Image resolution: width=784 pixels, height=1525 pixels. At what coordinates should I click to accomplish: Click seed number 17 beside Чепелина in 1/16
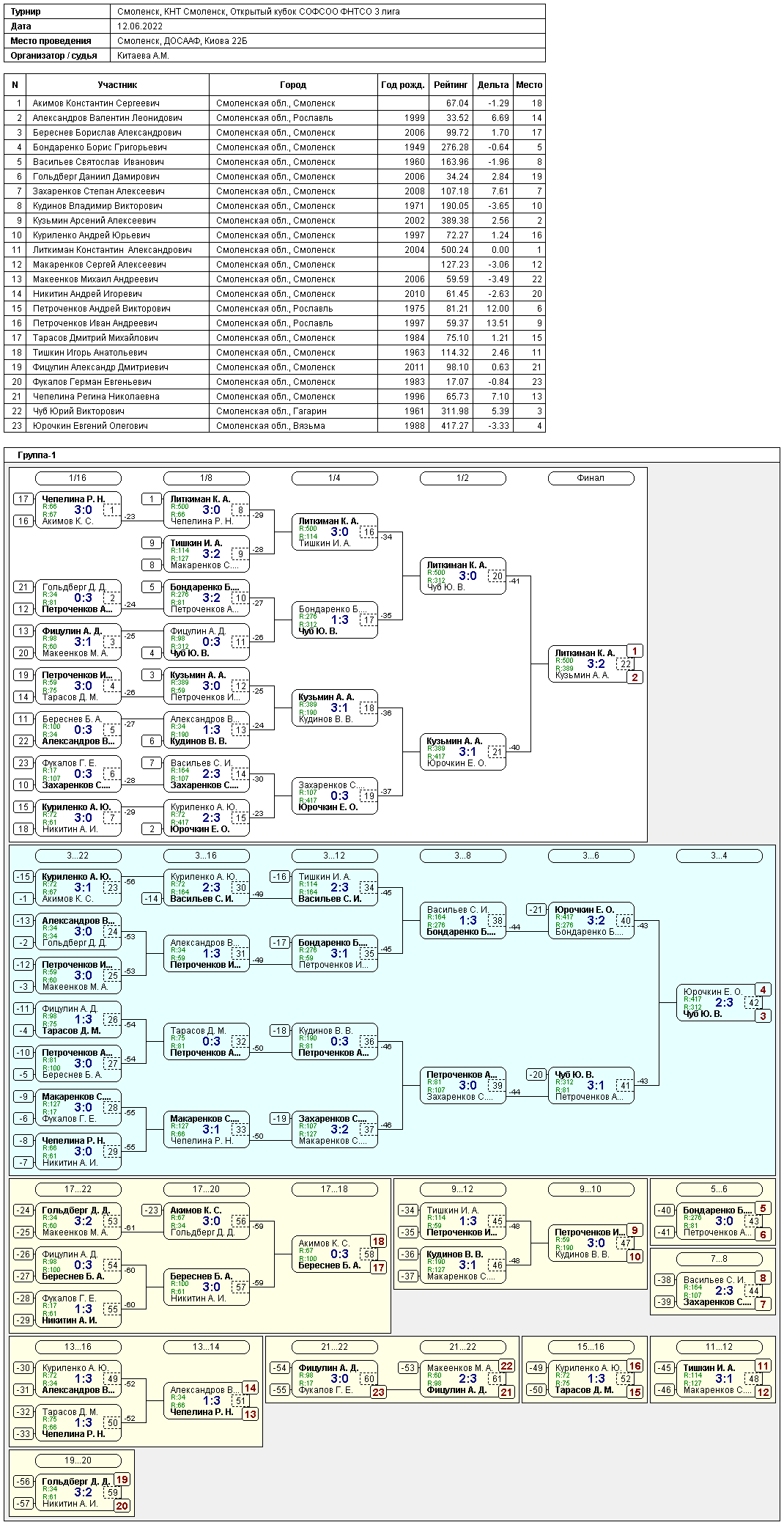pos(23,499)
